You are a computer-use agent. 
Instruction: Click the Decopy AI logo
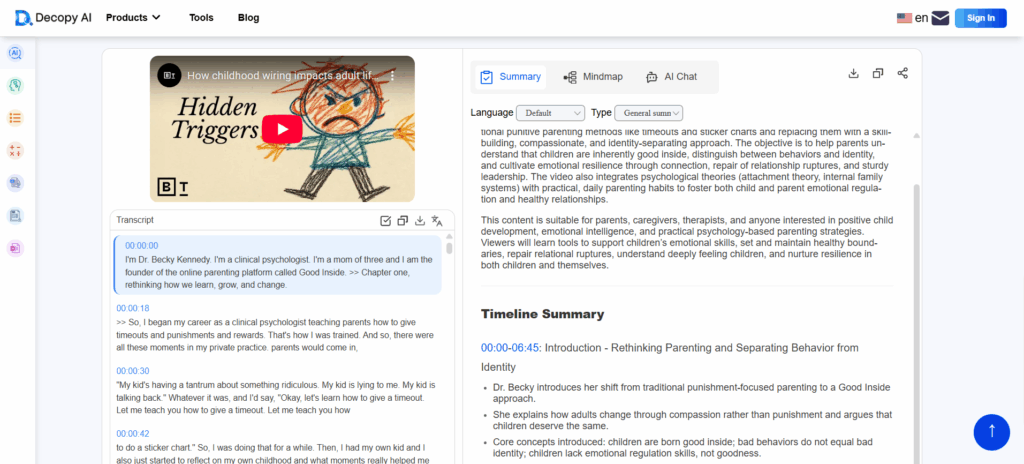pos(53,18)
